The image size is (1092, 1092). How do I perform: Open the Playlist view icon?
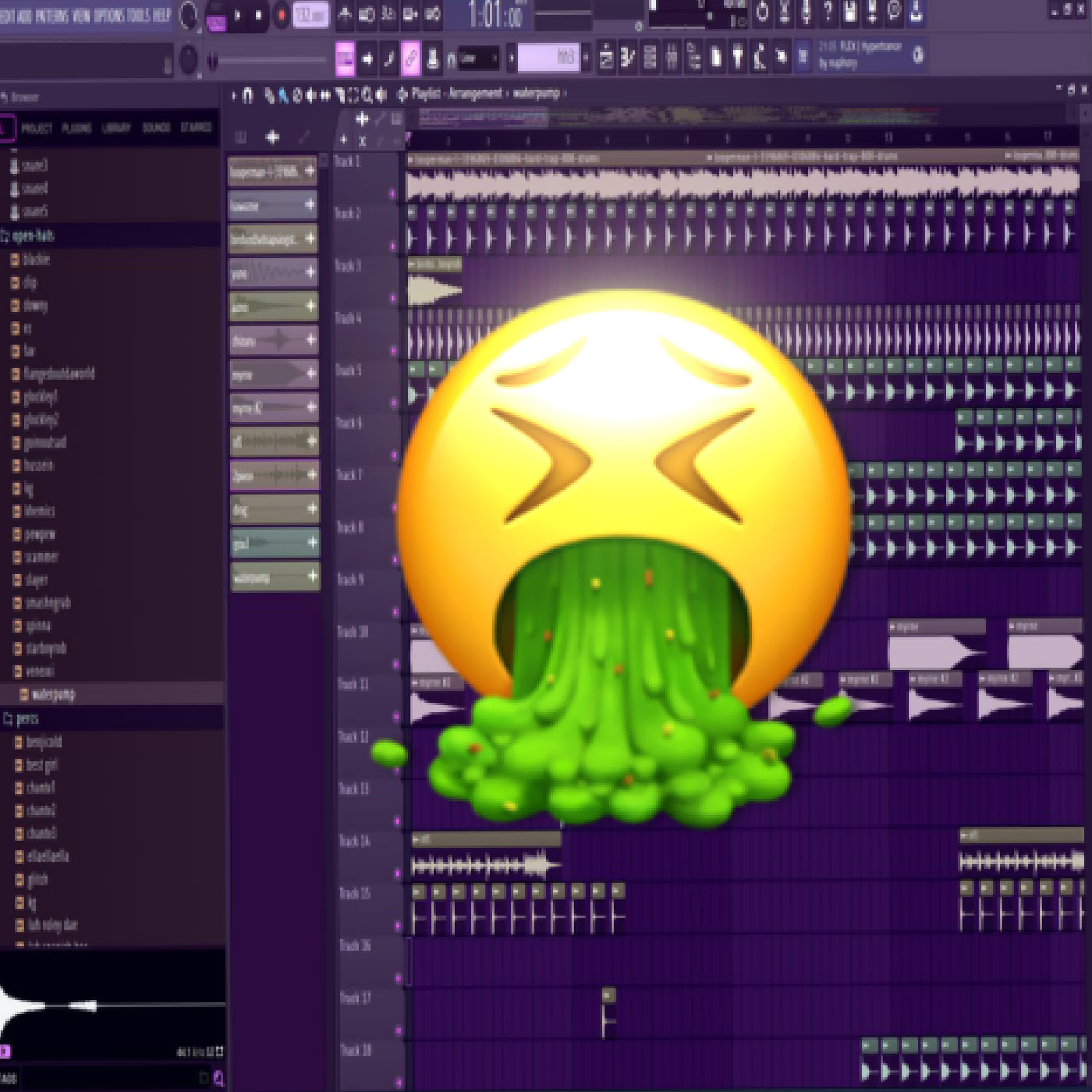[x=606, y=57]
